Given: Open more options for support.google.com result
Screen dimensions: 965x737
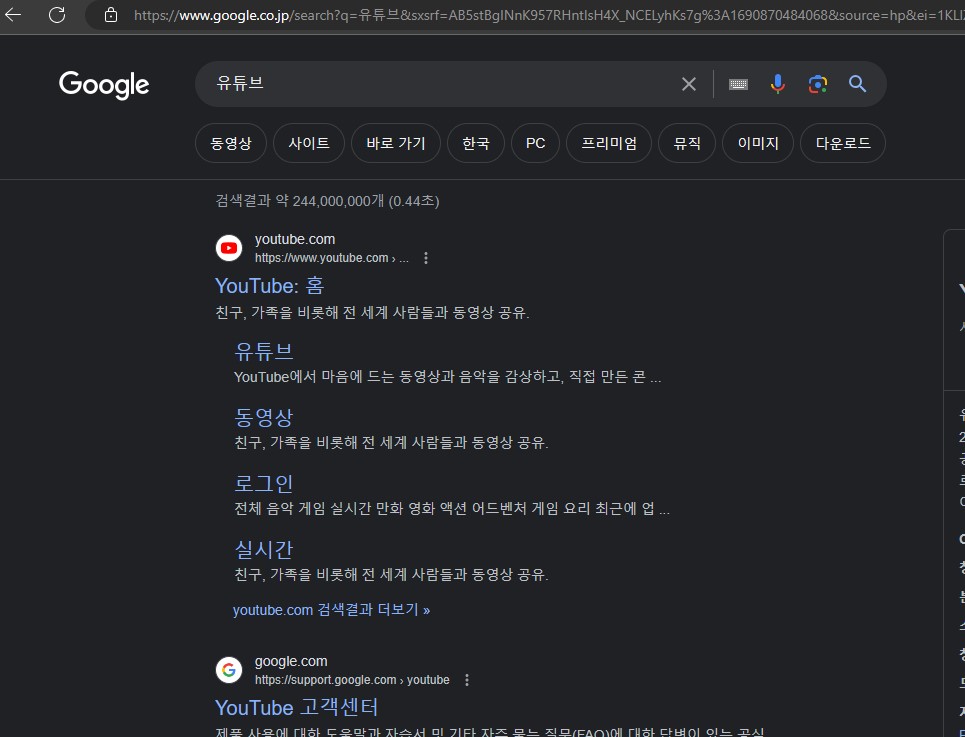Looking at the screenshot, I should point(466,680).
